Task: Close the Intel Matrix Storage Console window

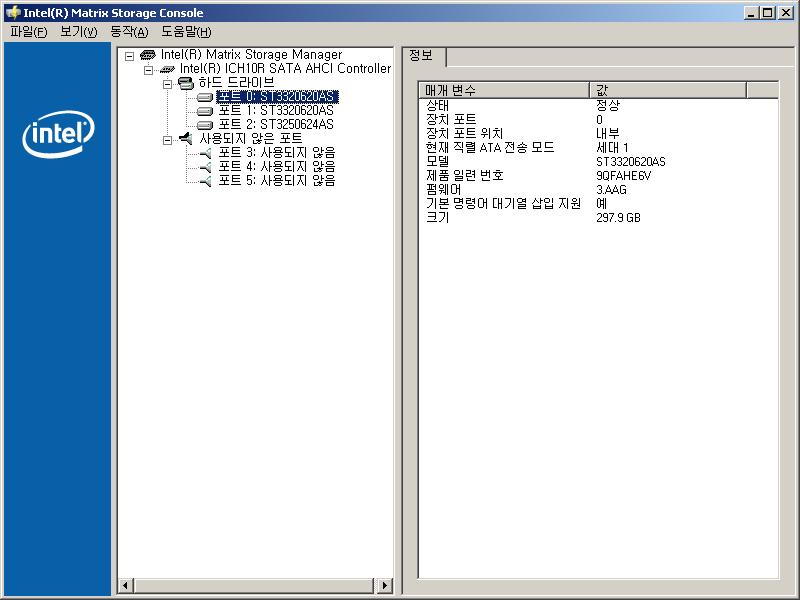Action: pyautogui.click(x=786, y=13)
